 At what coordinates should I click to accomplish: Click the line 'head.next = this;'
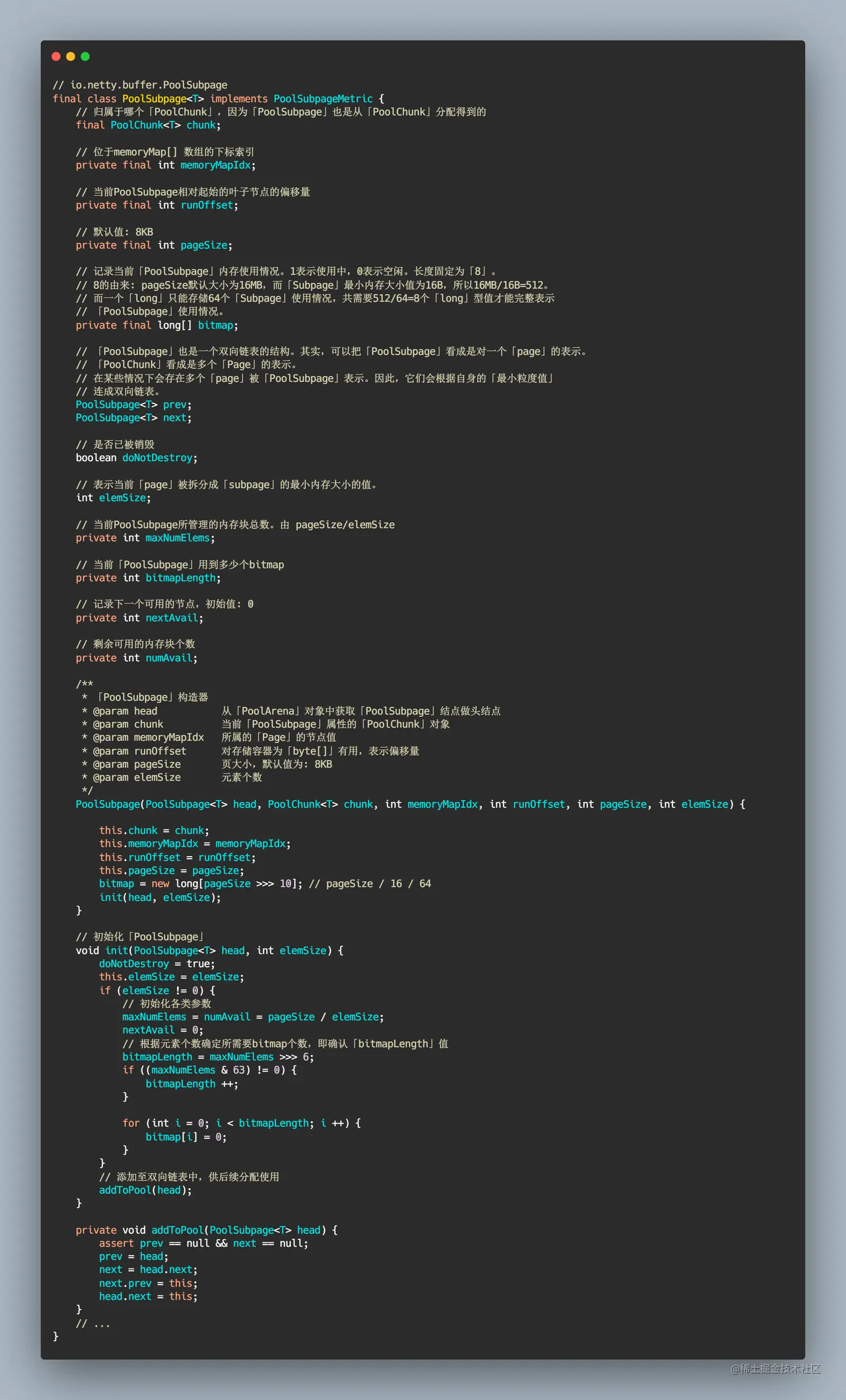(x=148, y=1296)
